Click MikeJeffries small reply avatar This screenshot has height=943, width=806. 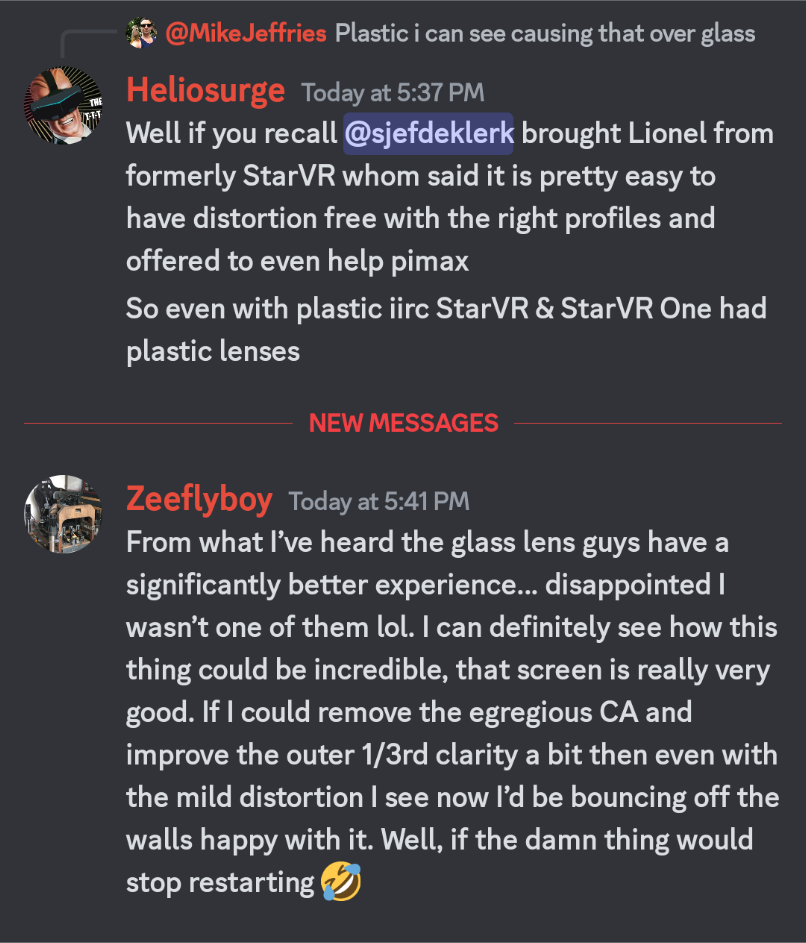click(141, 32)
